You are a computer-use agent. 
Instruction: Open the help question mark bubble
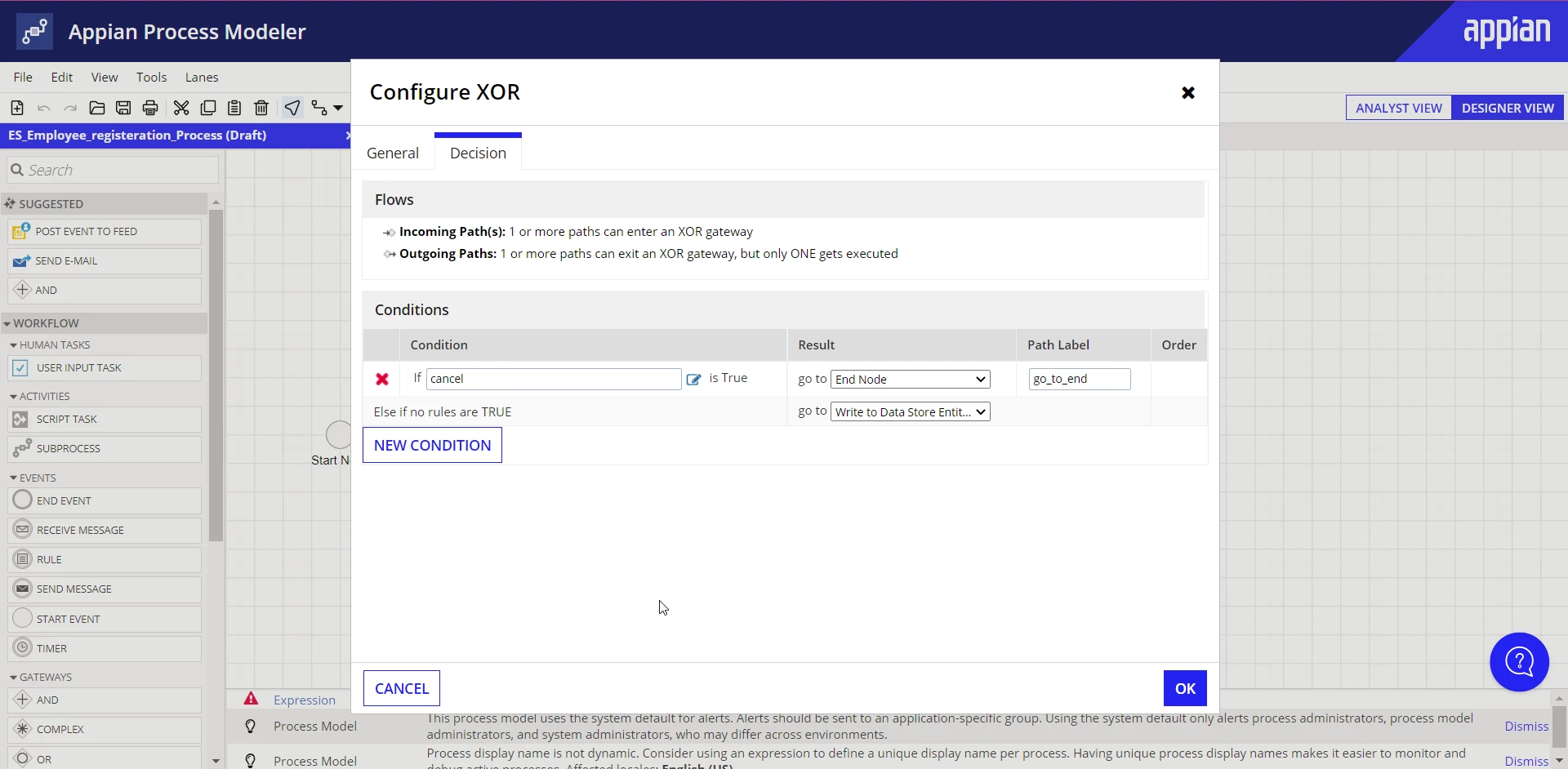pos(1519,662)
